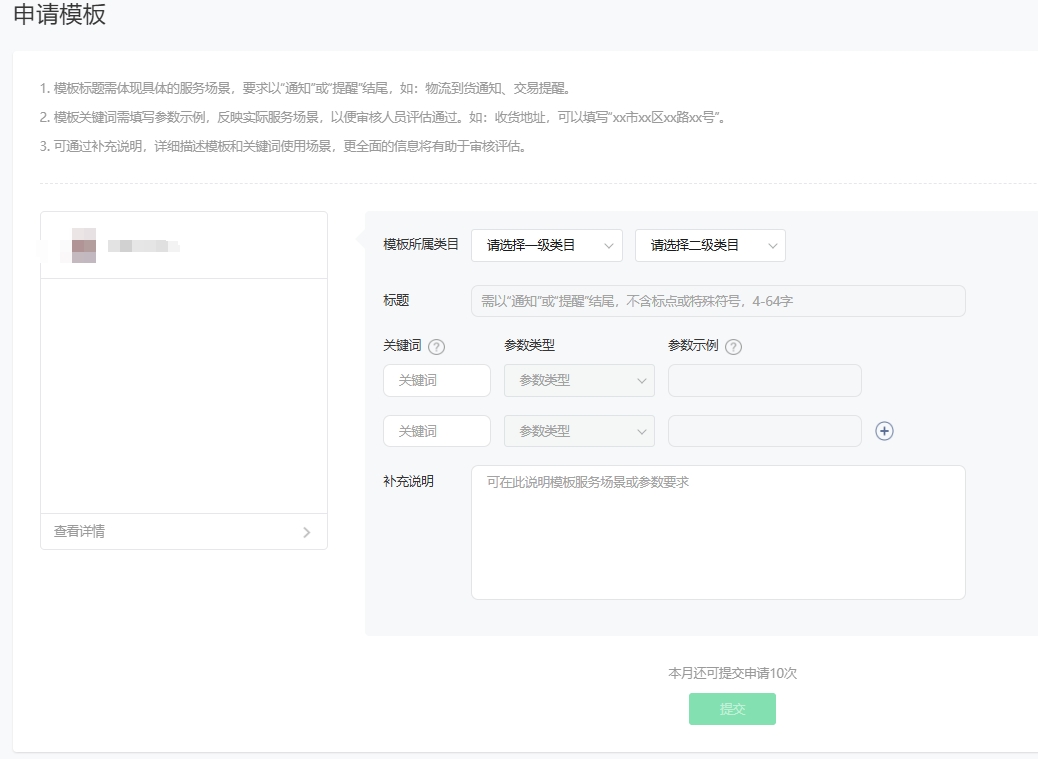
Task: Click the 标题 title input field
Action: 718,300
